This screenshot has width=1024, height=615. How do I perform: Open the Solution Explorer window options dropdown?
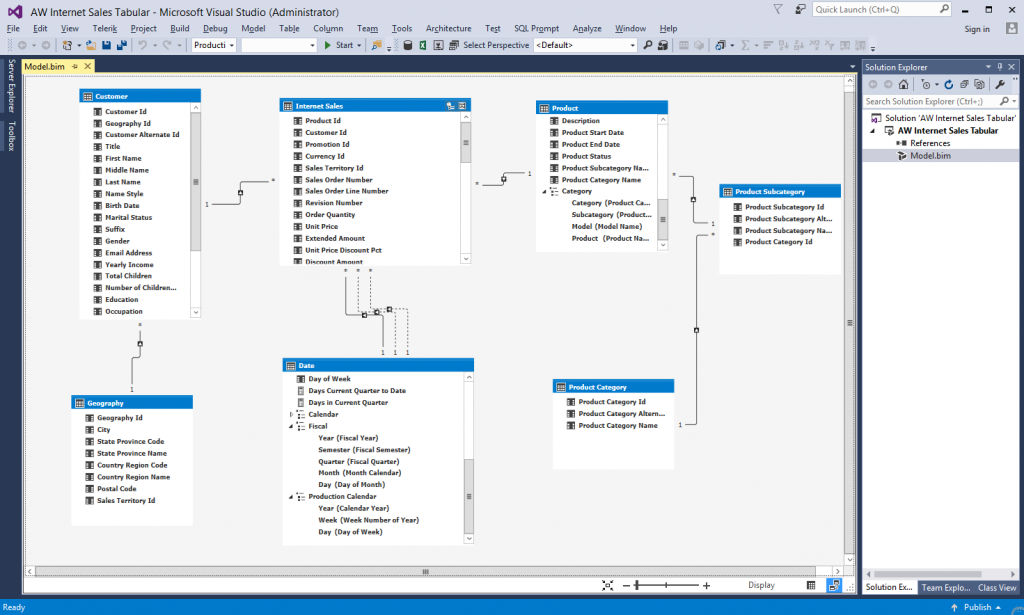[x=988, y=67]
